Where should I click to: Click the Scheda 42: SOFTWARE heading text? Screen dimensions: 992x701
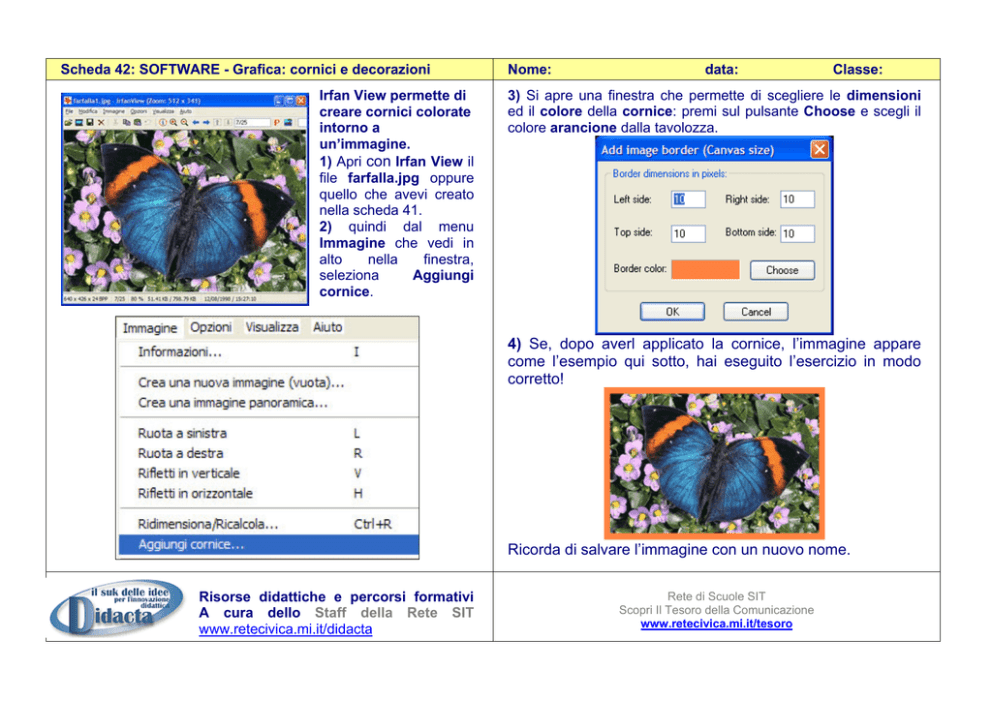click(x=245, y=70)
